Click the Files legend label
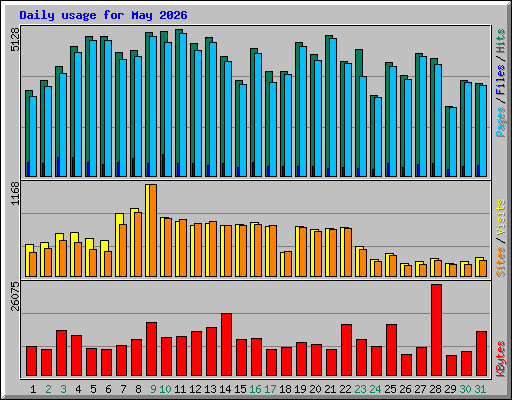The height and width of the screenshot is (400, 512). coord(501,80)
